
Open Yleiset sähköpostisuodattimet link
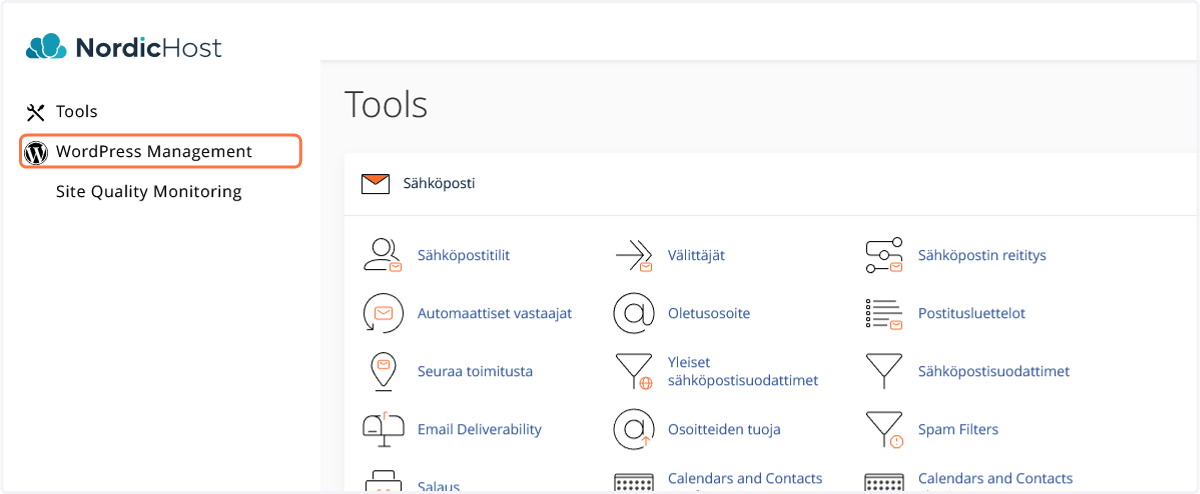743,371
